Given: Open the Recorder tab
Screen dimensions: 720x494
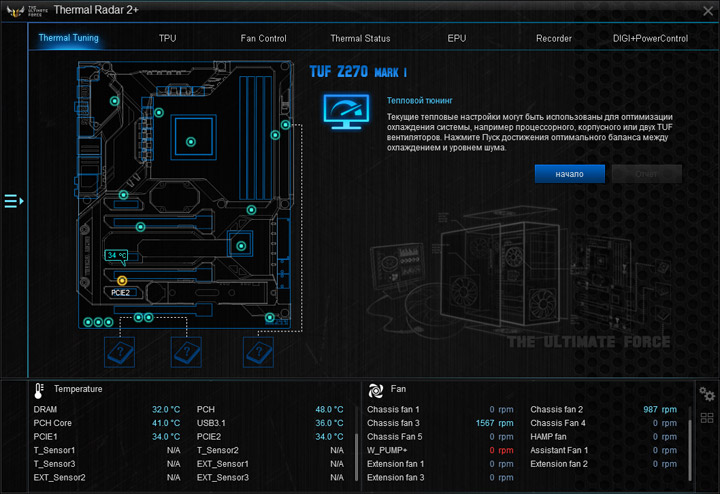Looking at the screenshot, I should (554, 39).
